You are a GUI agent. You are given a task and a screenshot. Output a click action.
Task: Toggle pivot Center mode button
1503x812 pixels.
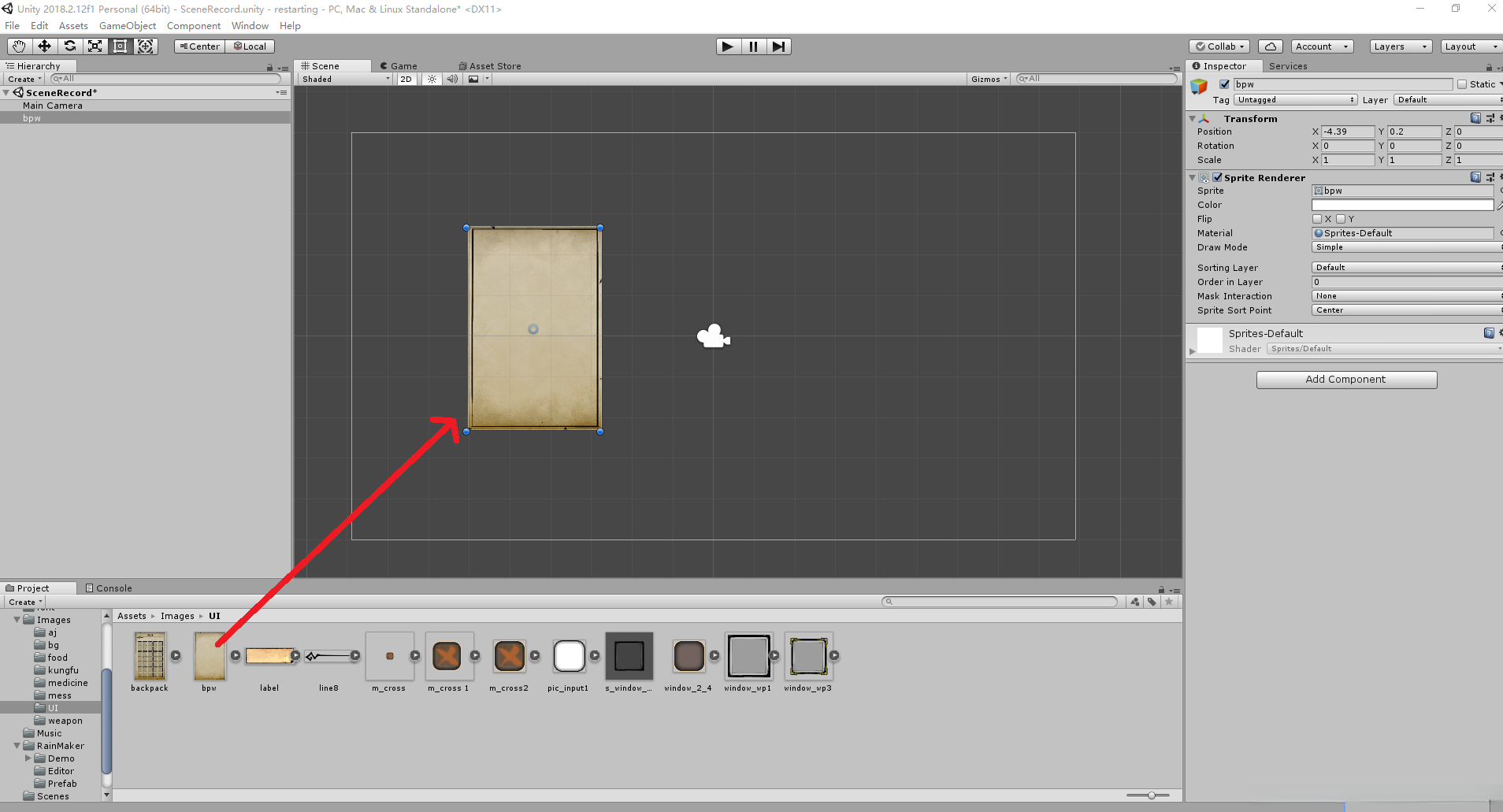(200, 46)
